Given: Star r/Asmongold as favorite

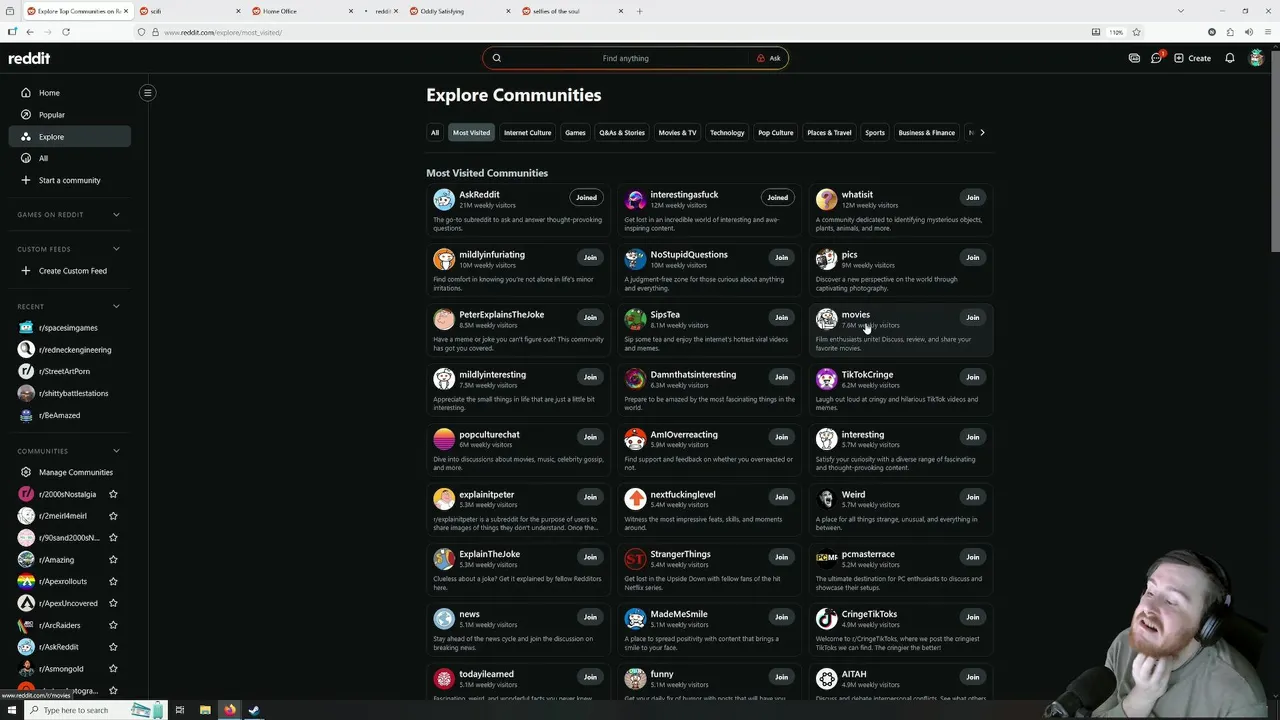Looking at the screenshot, I should 113,669.
